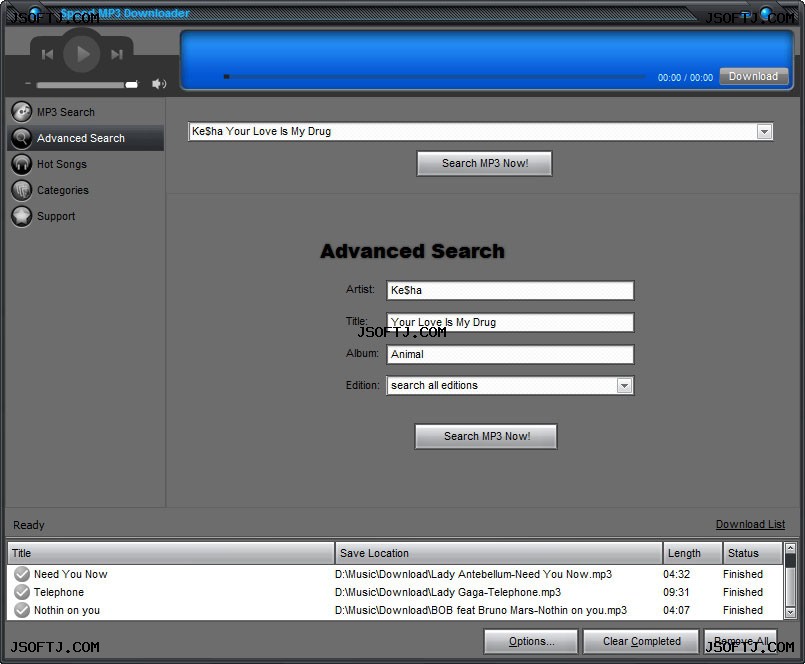Image resolution: width=805 pixels, height=664 pixels.
Task: Click Lady Antebellum-Need You Now.mp3 path
Action: [473, 574]
